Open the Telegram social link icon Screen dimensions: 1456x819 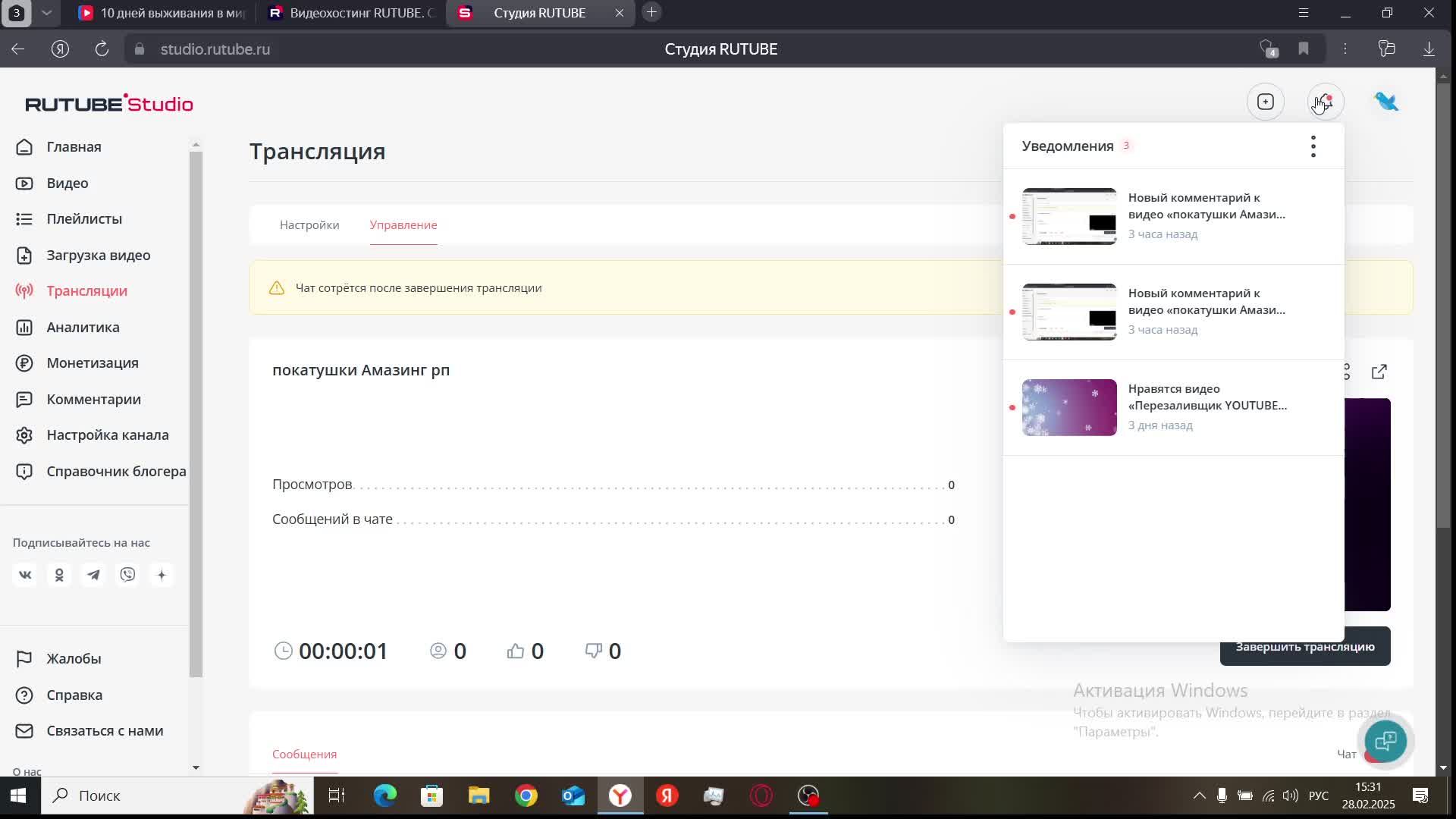[93, 575]
